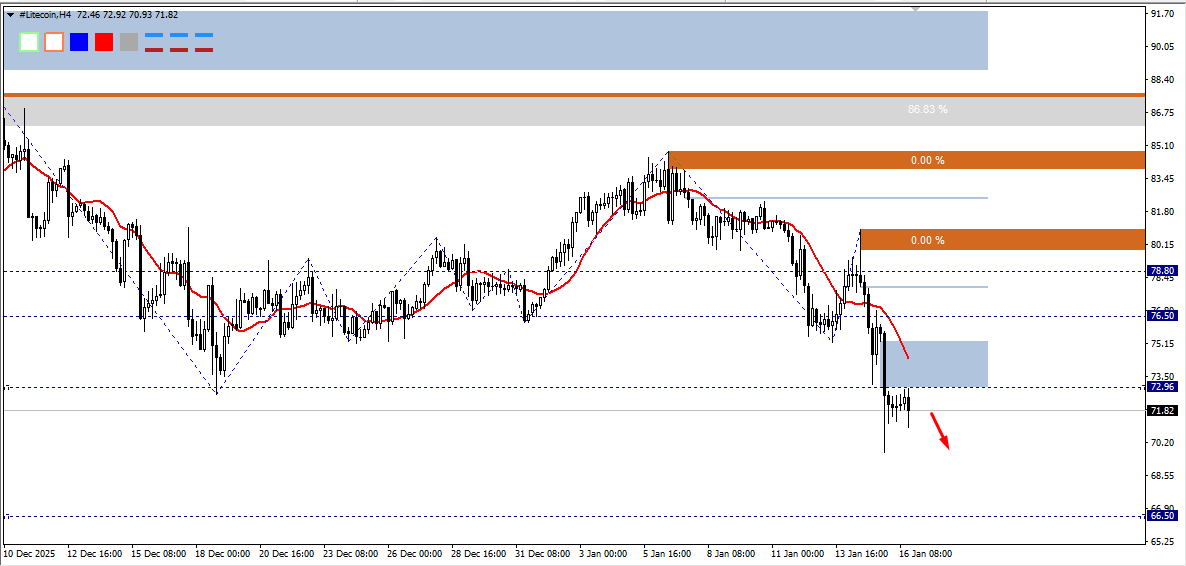Click the 68.55 price axis label

pos(1162,475)
